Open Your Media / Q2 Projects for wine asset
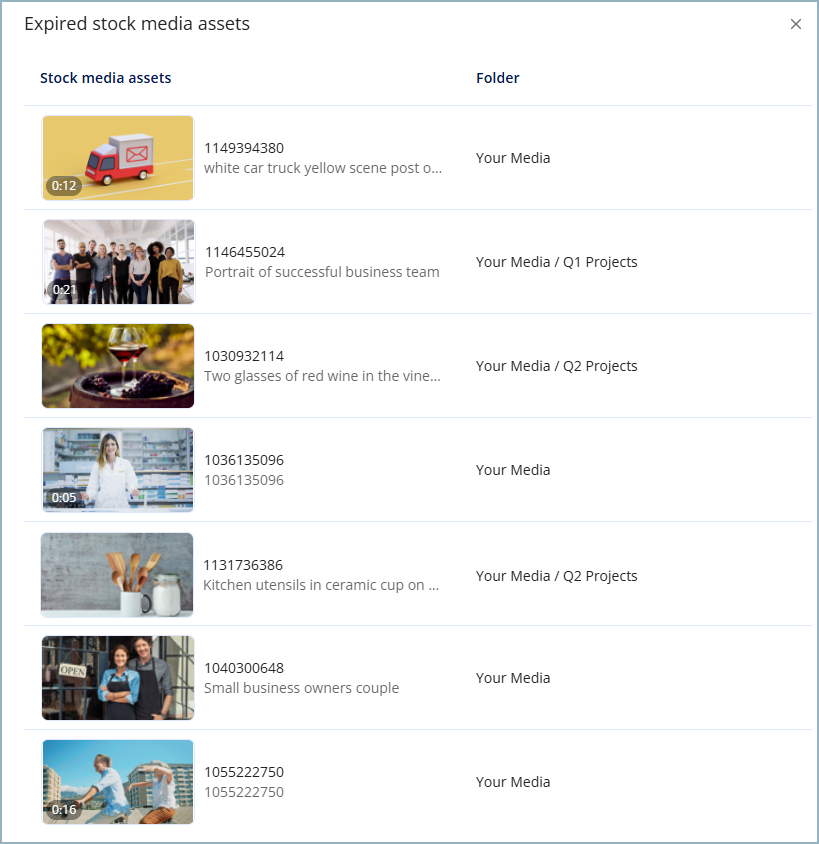This screenshot has width=819, height=844. pos(556,365)
